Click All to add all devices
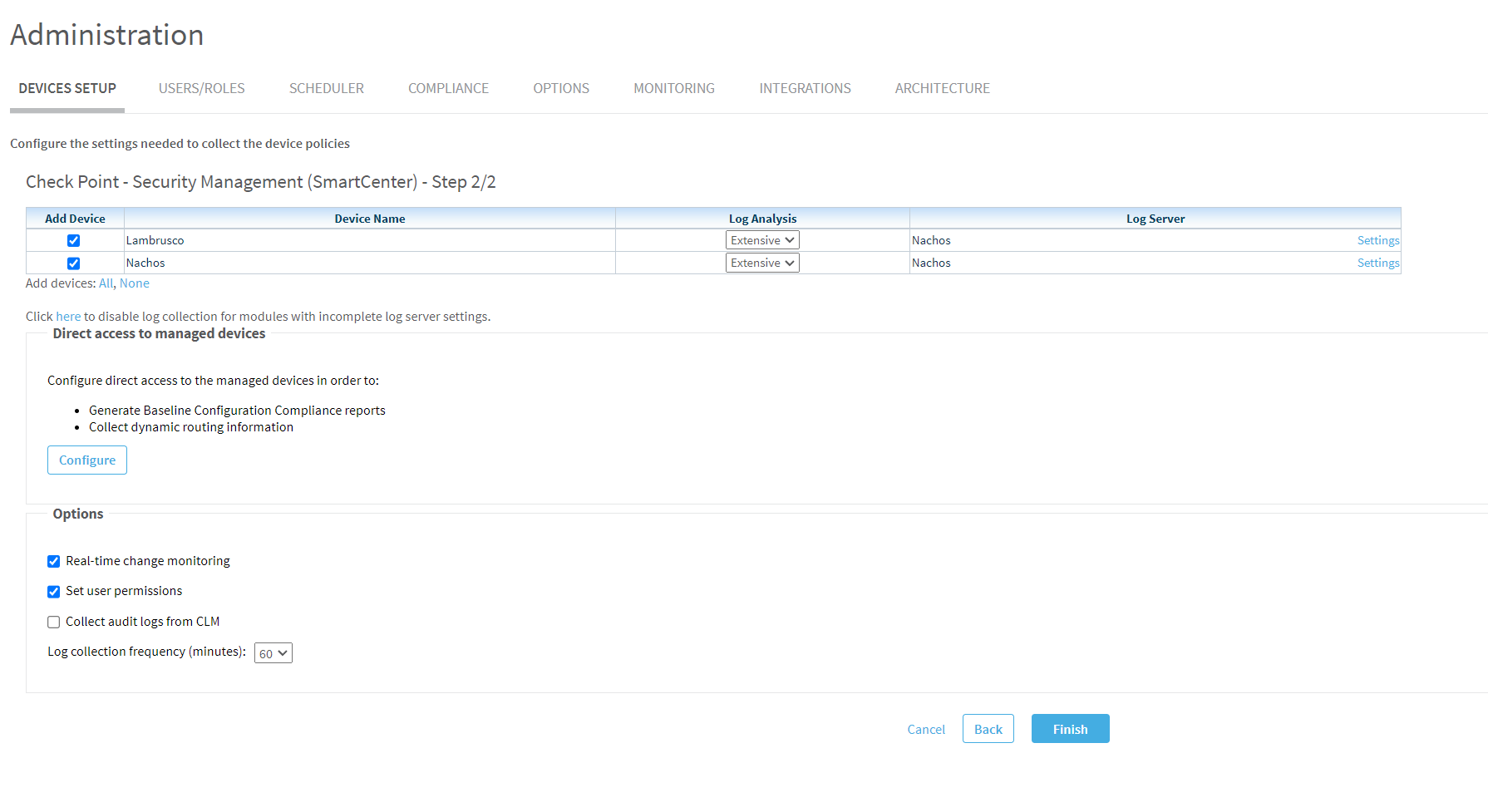Image resolution: width=1488 pixels, height=812 pixels. [x=106, y=283]
